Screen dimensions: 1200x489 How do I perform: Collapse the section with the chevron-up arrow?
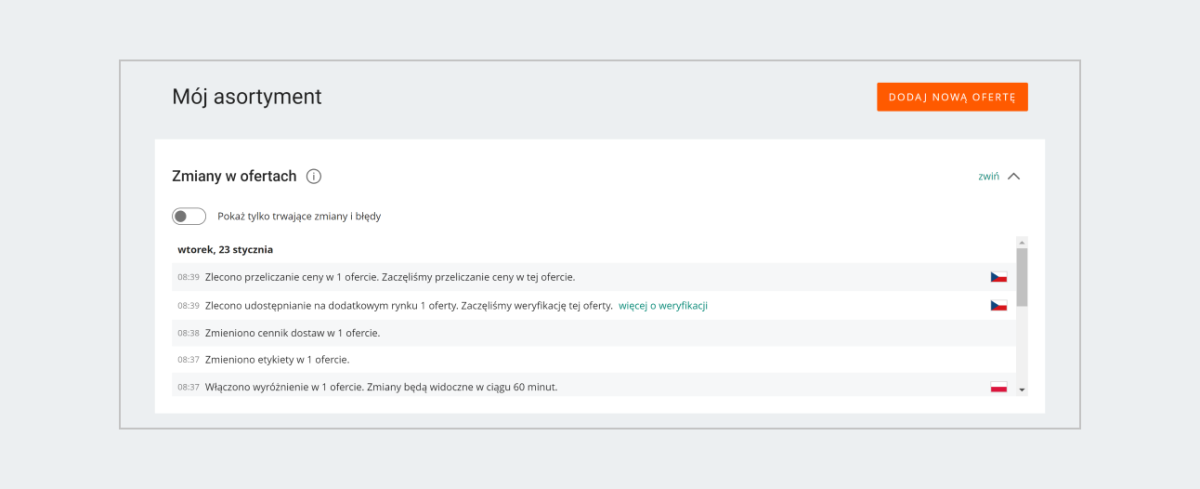click(x=1014, y=177)
